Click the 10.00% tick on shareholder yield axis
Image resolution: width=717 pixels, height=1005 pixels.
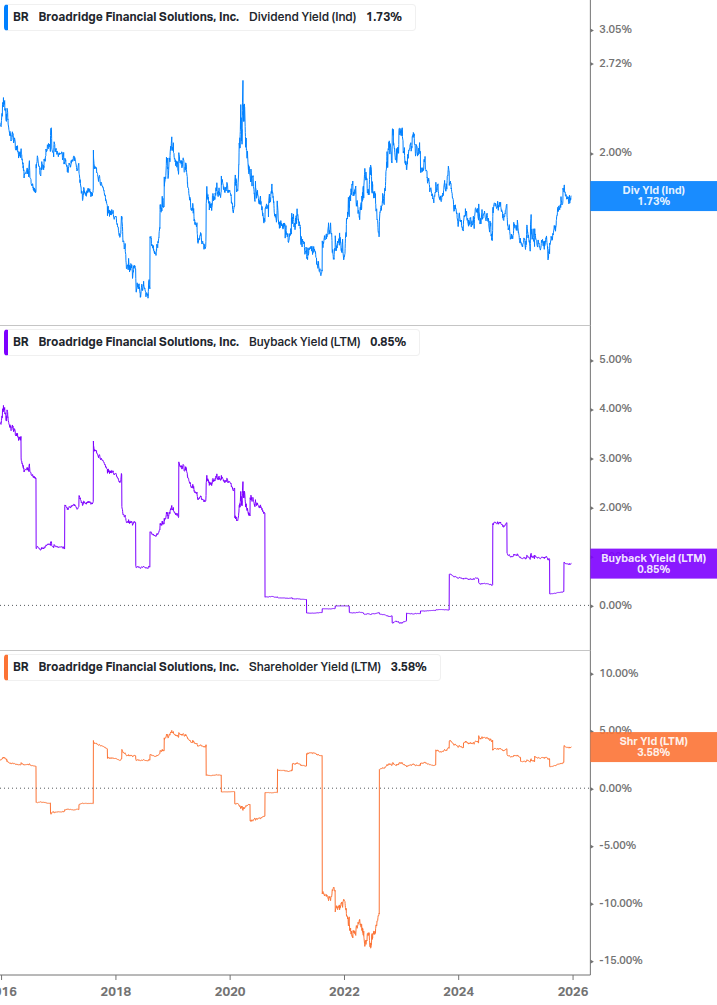(x=618, y=674)
